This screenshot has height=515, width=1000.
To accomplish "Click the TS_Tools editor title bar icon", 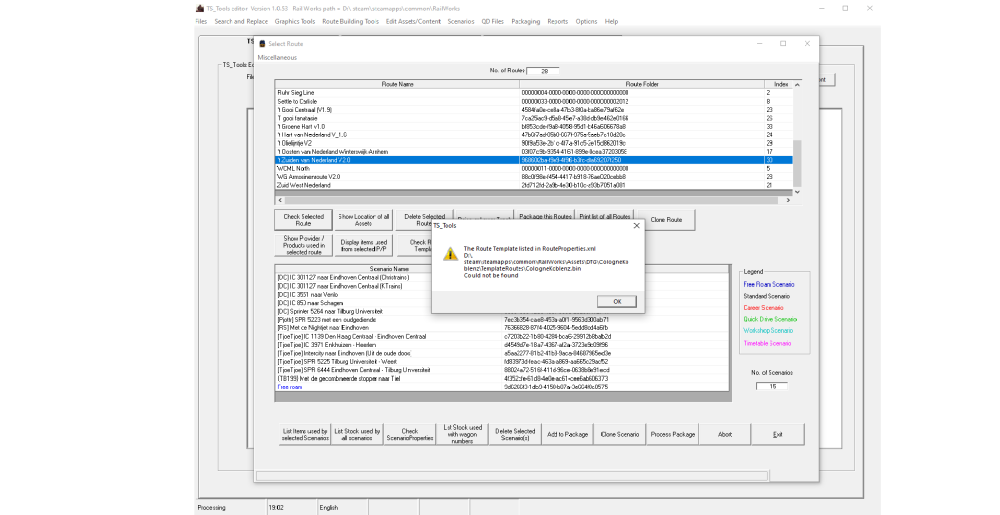I will [x=198, y=7].
